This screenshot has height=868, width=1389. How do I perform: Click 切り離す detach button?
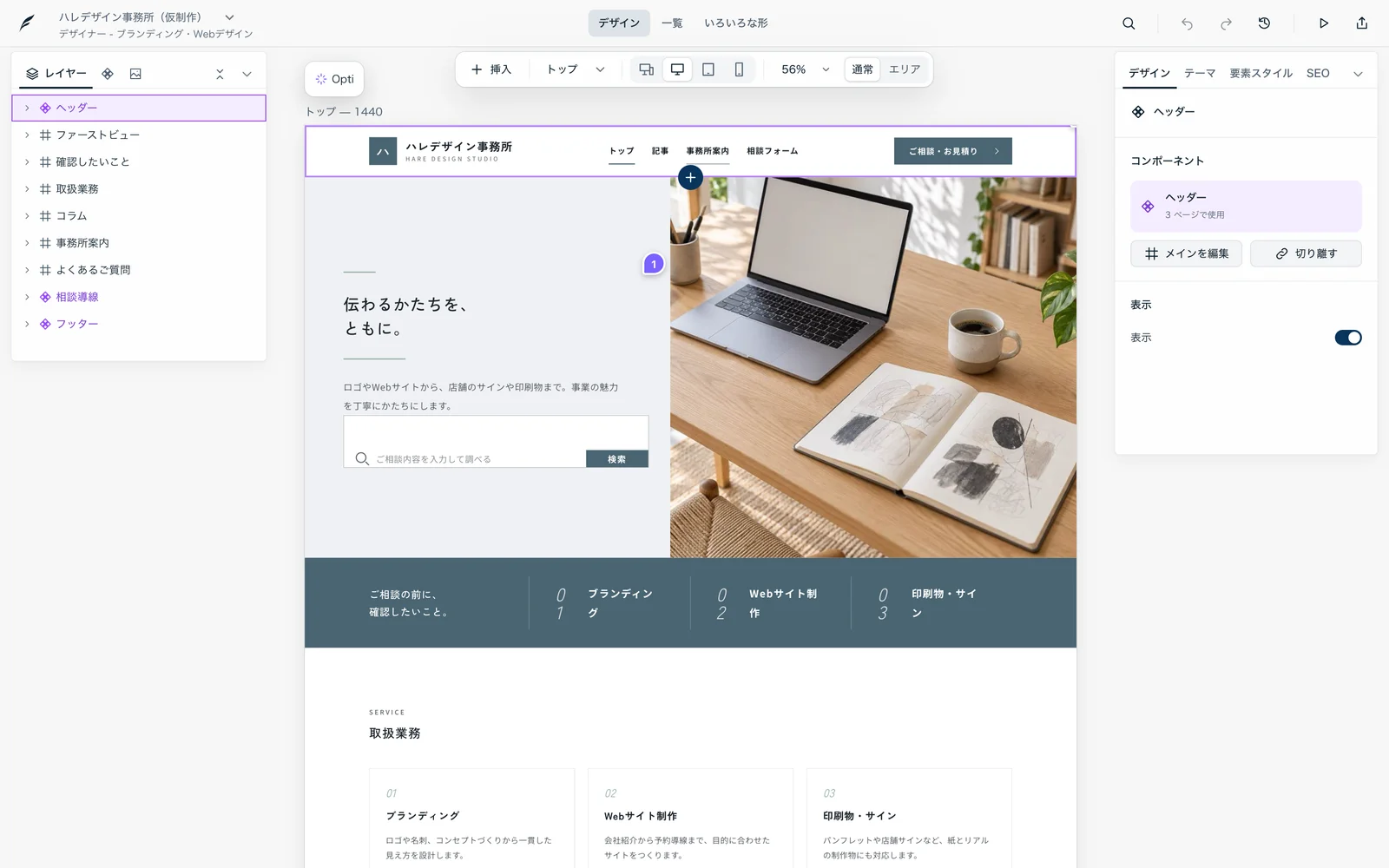1306,253
